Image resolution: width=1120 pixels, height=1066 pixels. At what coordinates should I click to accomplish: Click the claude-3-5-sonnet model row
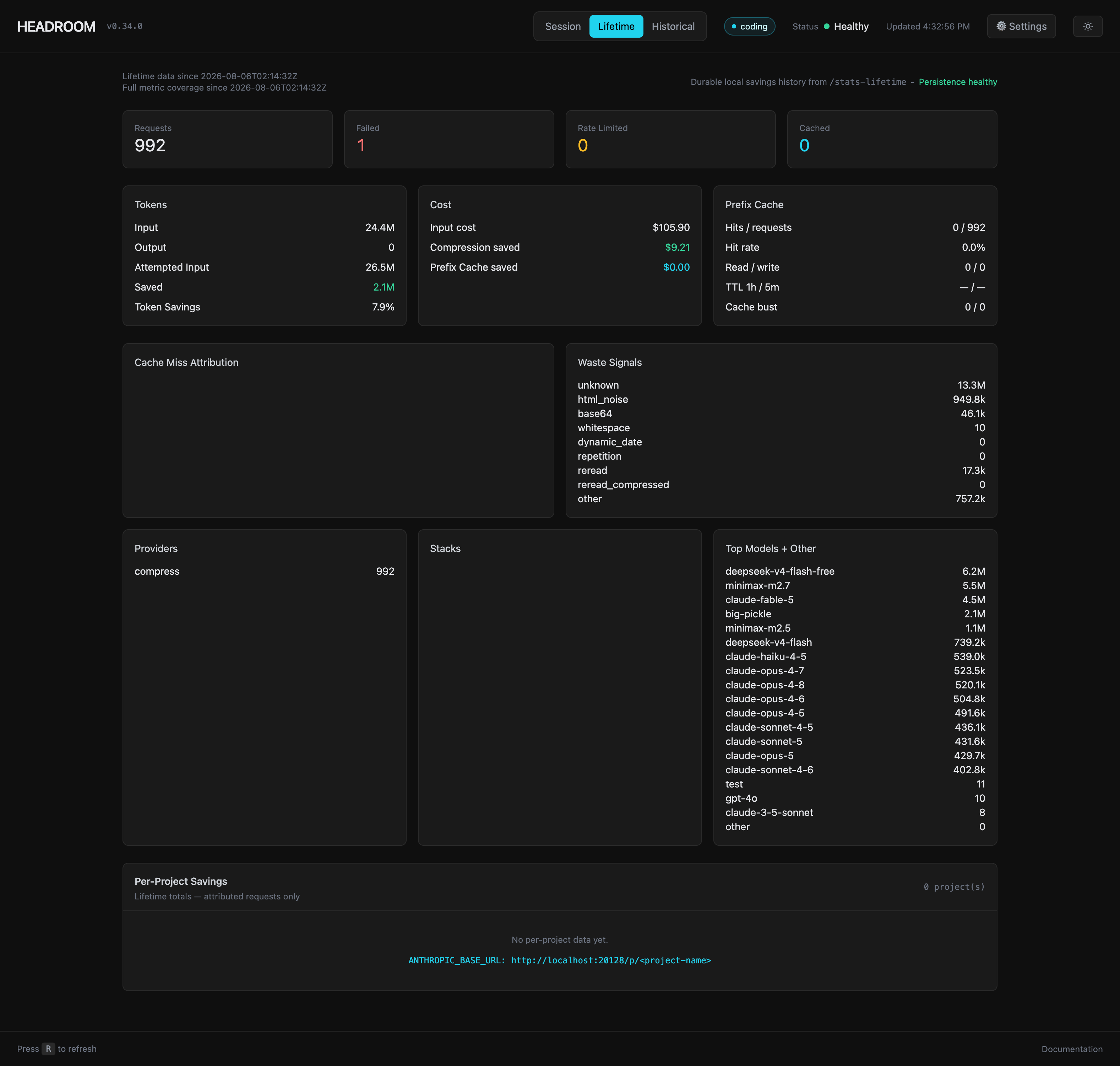[855, 813]
